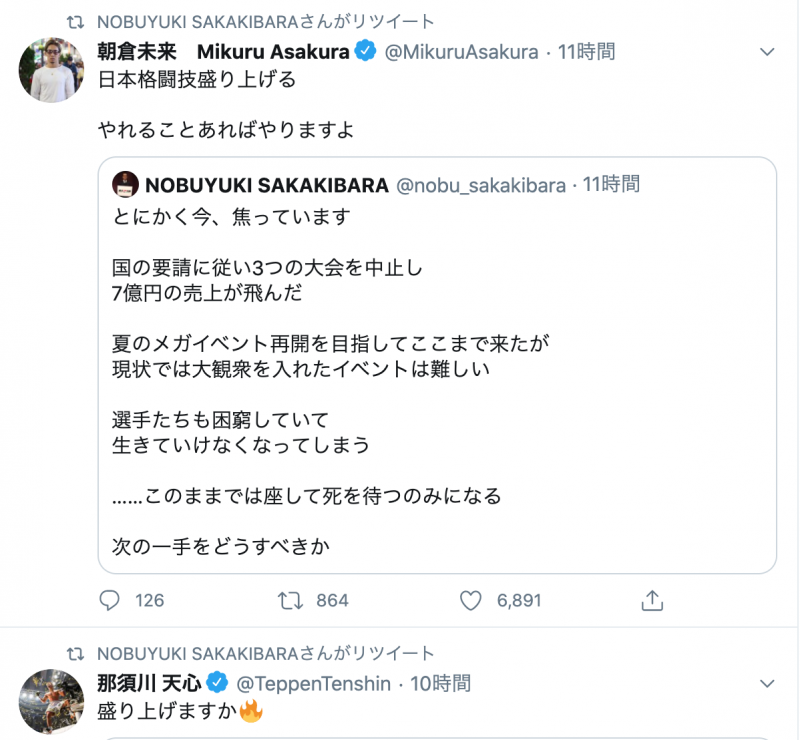This screenshot has height=740, width=800.
Task: Click Mikuru Asakura's profile avatar
Action: (x=52, y=70)
